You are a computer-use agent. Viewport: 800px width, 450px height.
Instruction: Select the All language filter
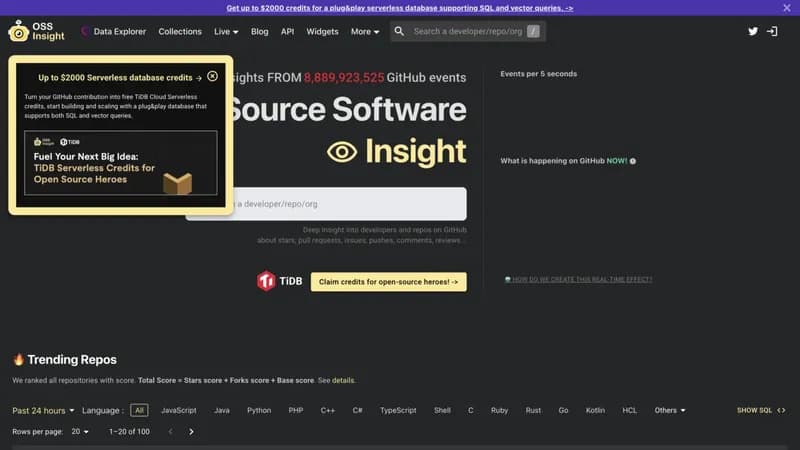pyautogui.click(x=139, y=410)
